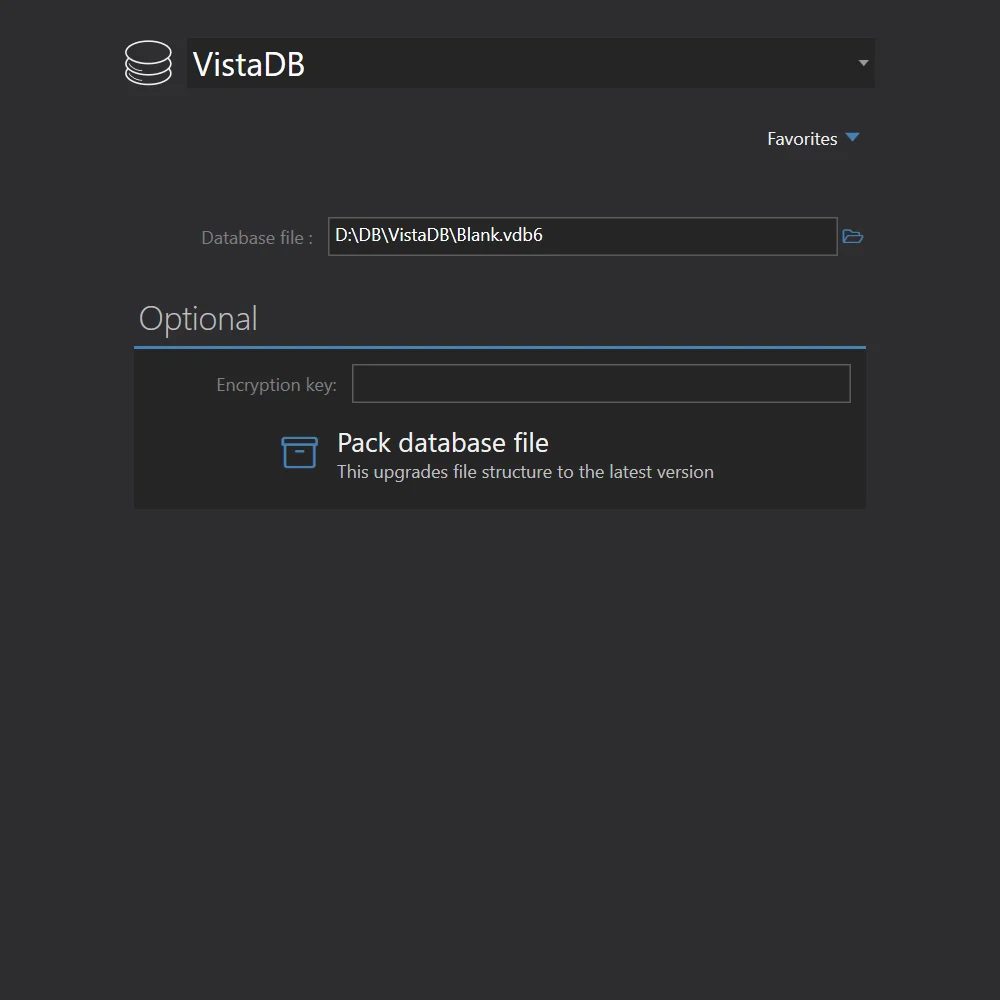
Task: Select the file-browse icon after the path field
Action: pyautogui.click(x=852, y=236)
